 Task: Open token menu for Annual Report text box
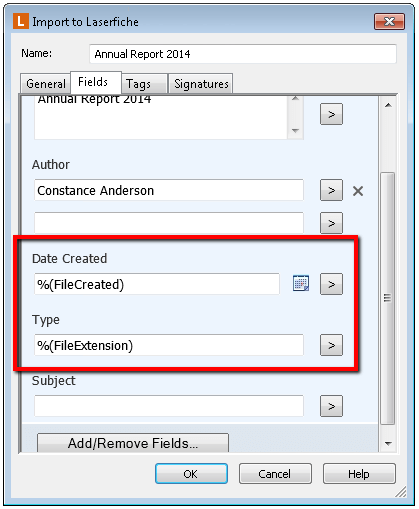[x=331, y=114]
